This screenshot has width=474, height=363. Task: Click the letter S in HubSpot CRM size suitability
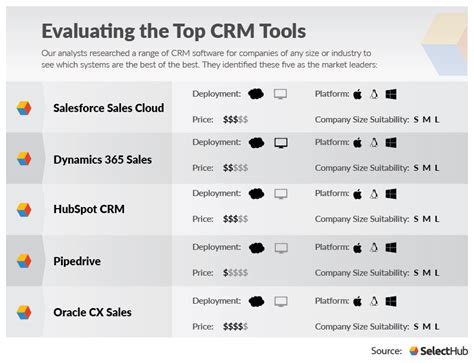coord(416,219)
